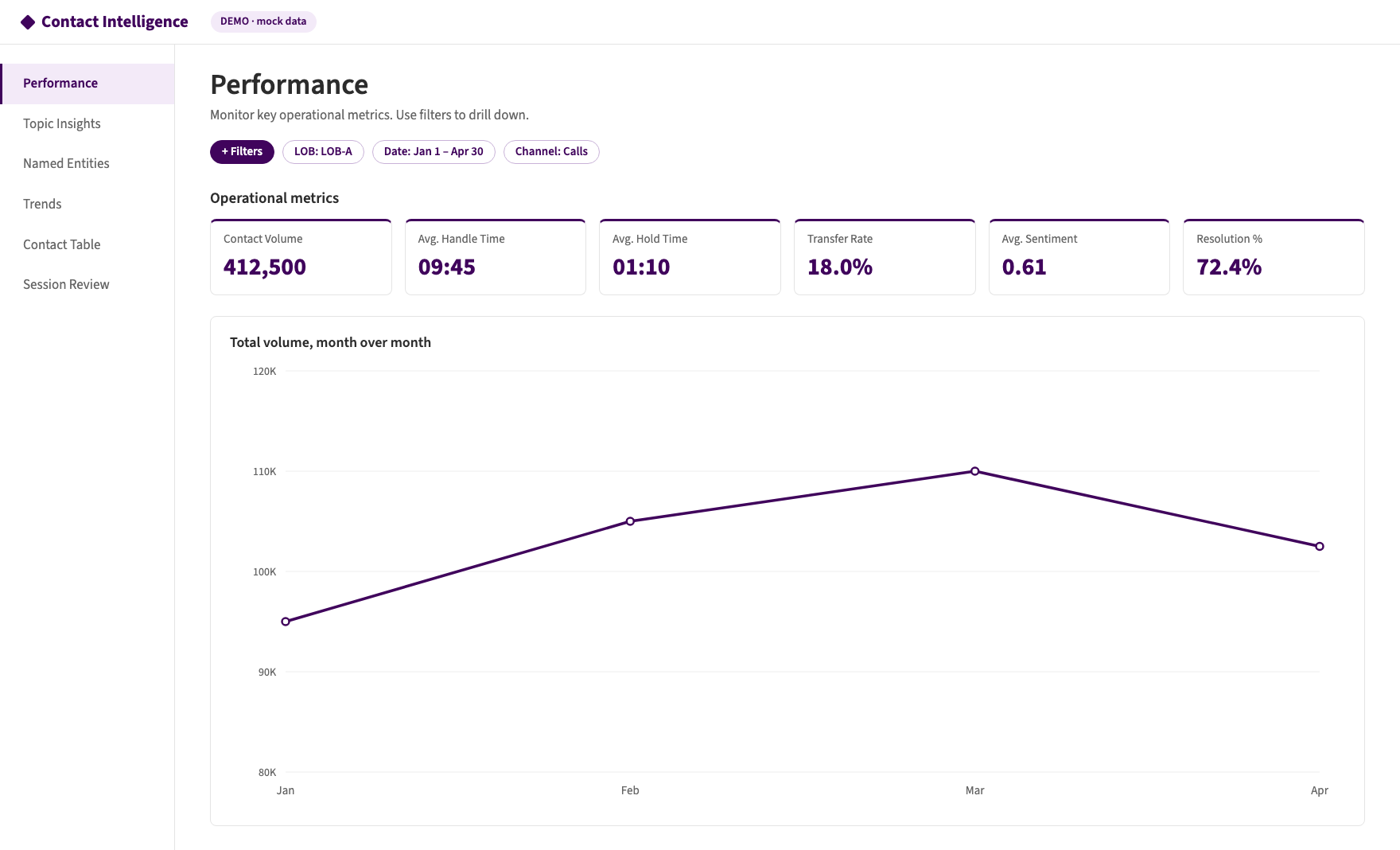The height and width of the screenshot is (850, 1400).
Task: Select the Resolution % metric card
Action: coord(1274,257)
